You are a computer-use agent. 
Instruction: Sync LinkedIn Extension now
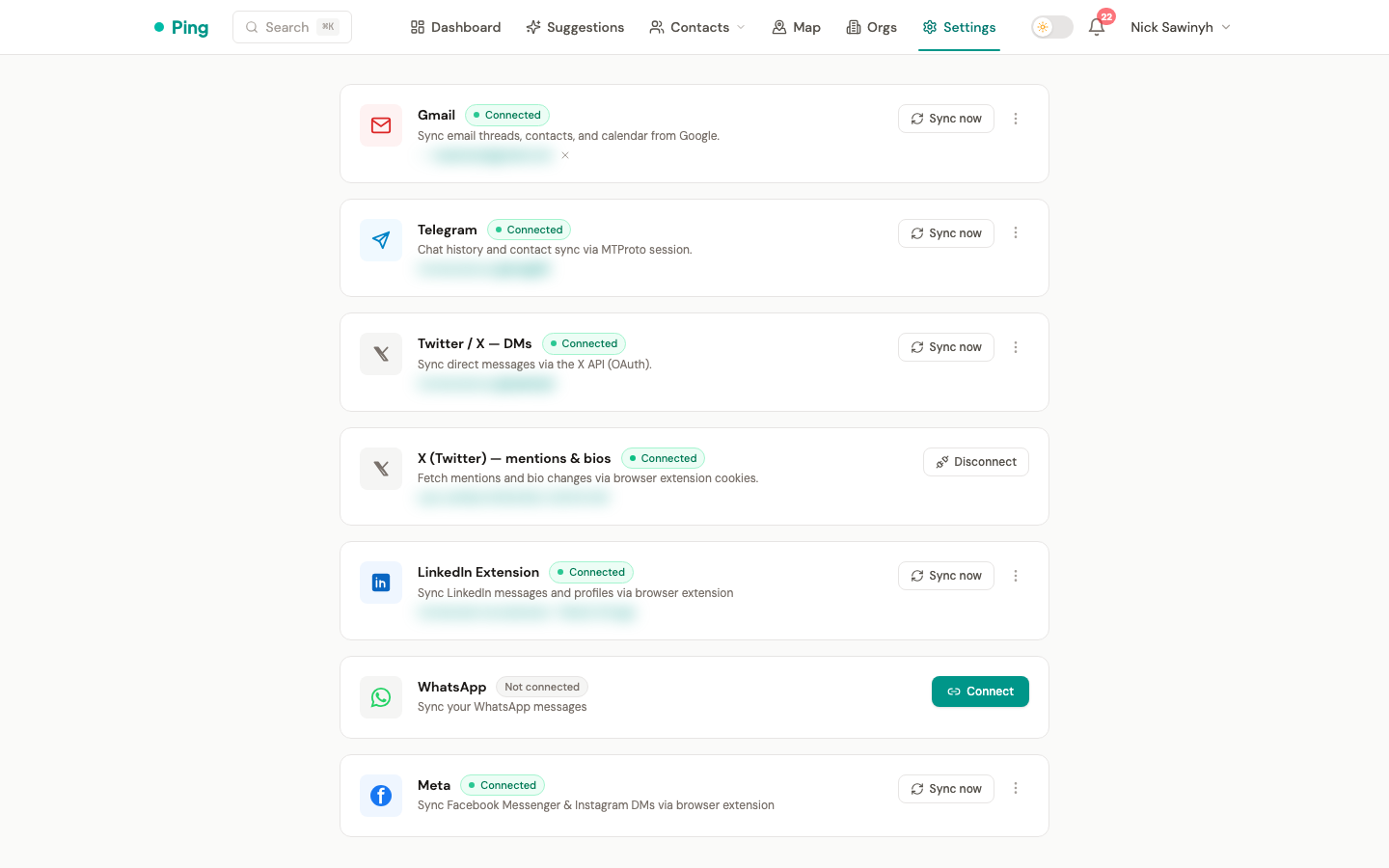pos(946,576)
